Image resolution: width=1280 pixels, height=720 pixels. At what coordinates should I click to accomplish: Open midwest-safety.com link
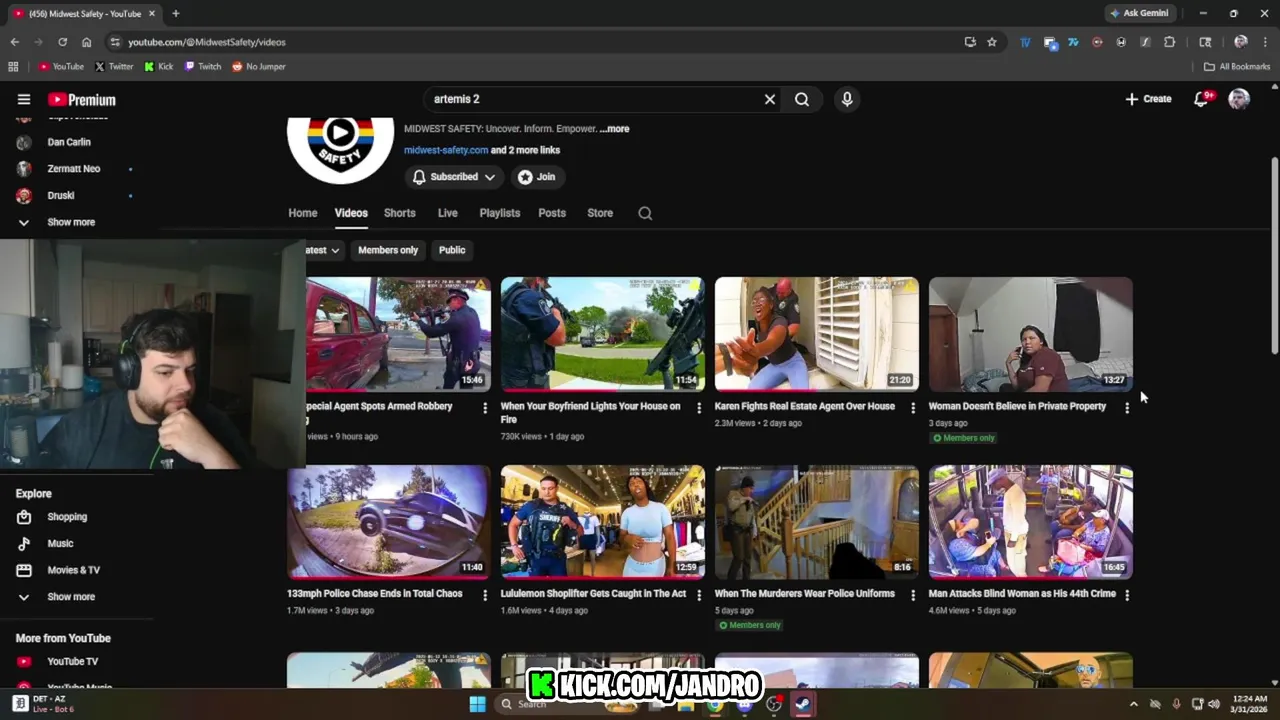tap(446, 150)
